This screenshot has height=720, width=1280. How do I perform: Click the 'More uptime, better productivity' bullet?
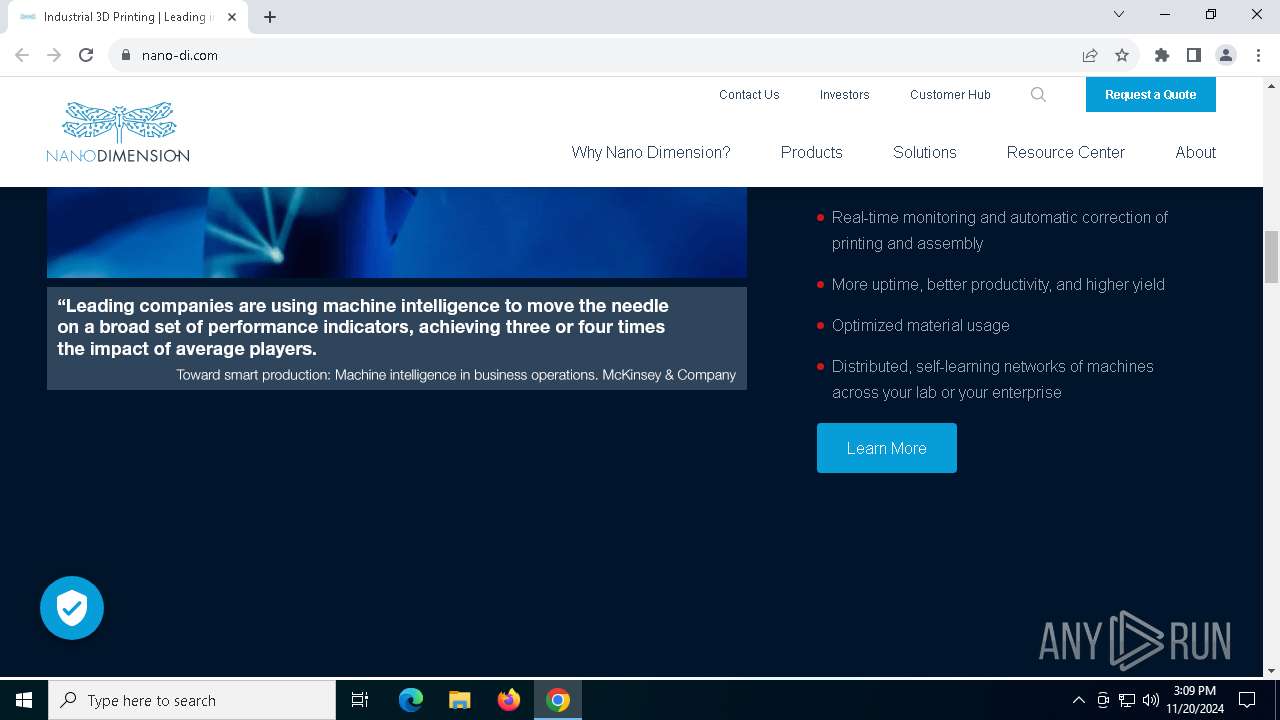(x=998, y=284)
